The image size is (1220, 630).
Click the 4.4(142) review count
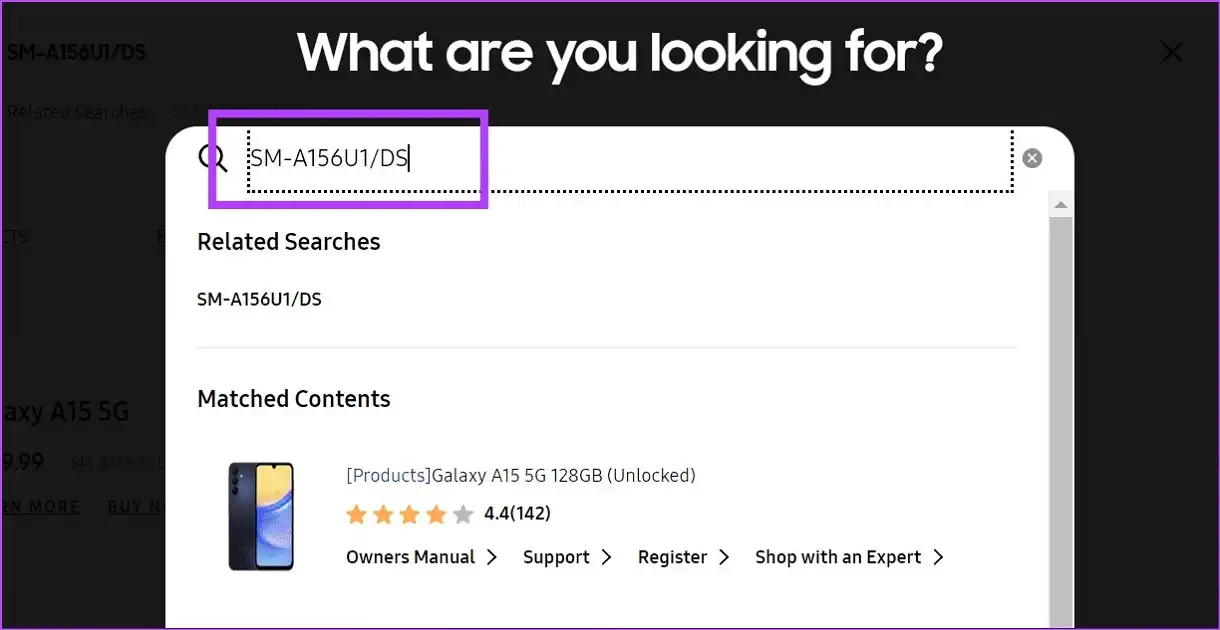coord(517,514)
